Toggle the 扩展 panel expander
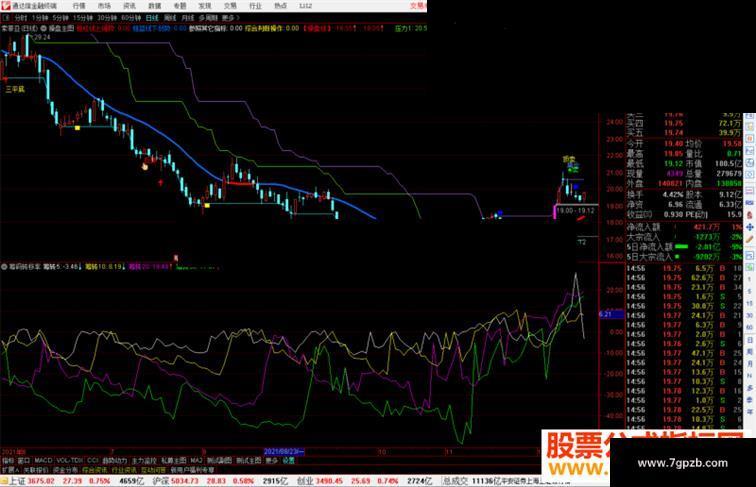 10,470
